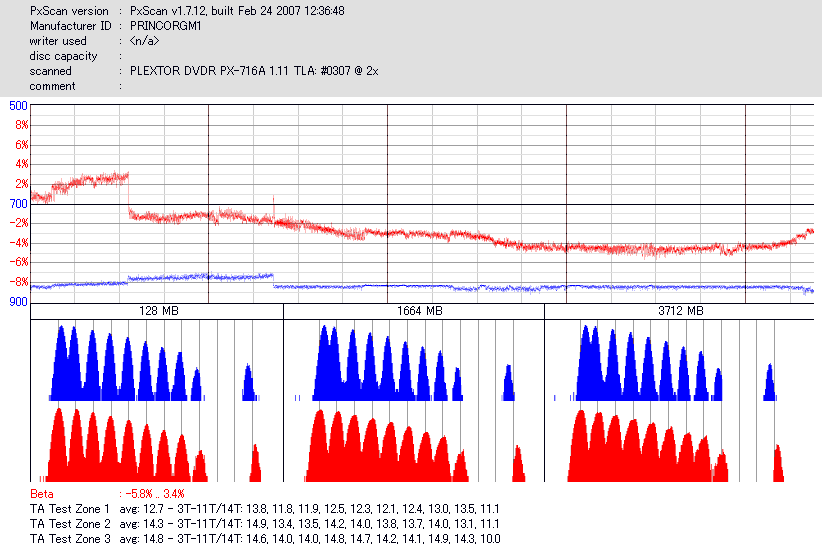Select the 1664 MB zone header

(414, 311)
